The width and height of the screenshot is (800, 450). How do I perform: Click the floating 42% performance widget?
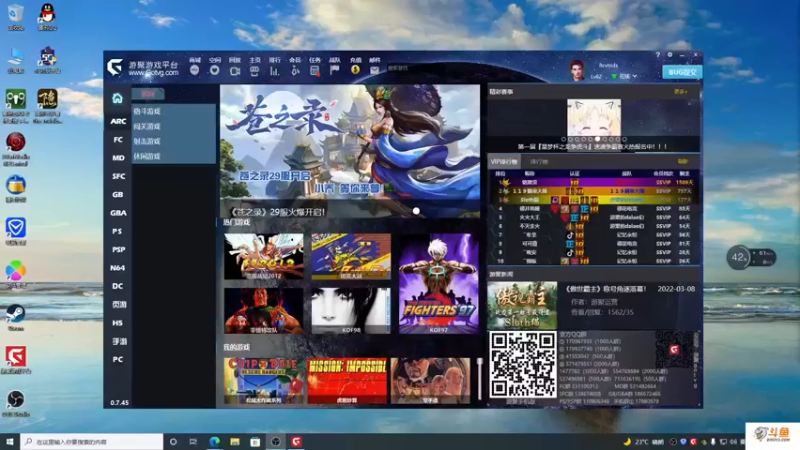click(751, 257)
